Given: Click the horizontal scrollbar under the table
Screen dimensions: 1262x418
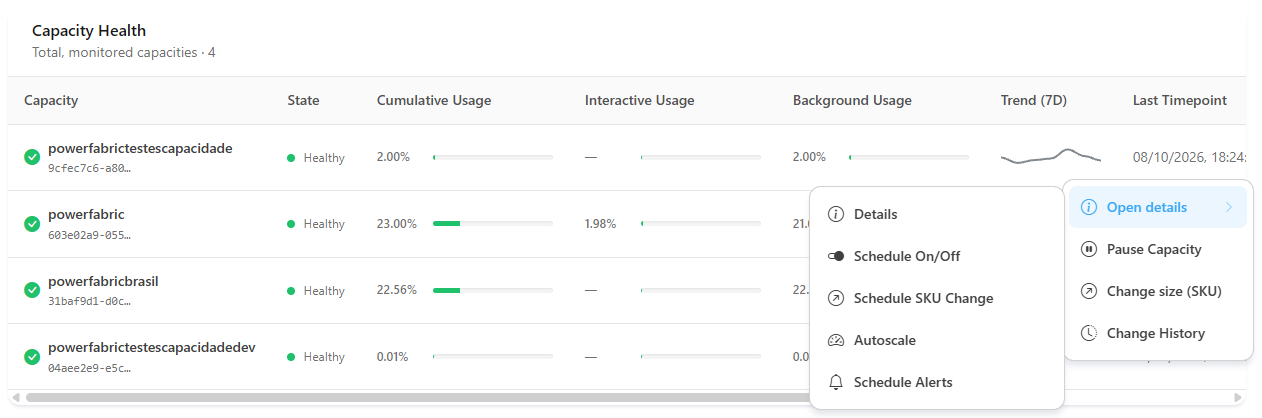Looking at the screenshot, I should coord(420,397).
